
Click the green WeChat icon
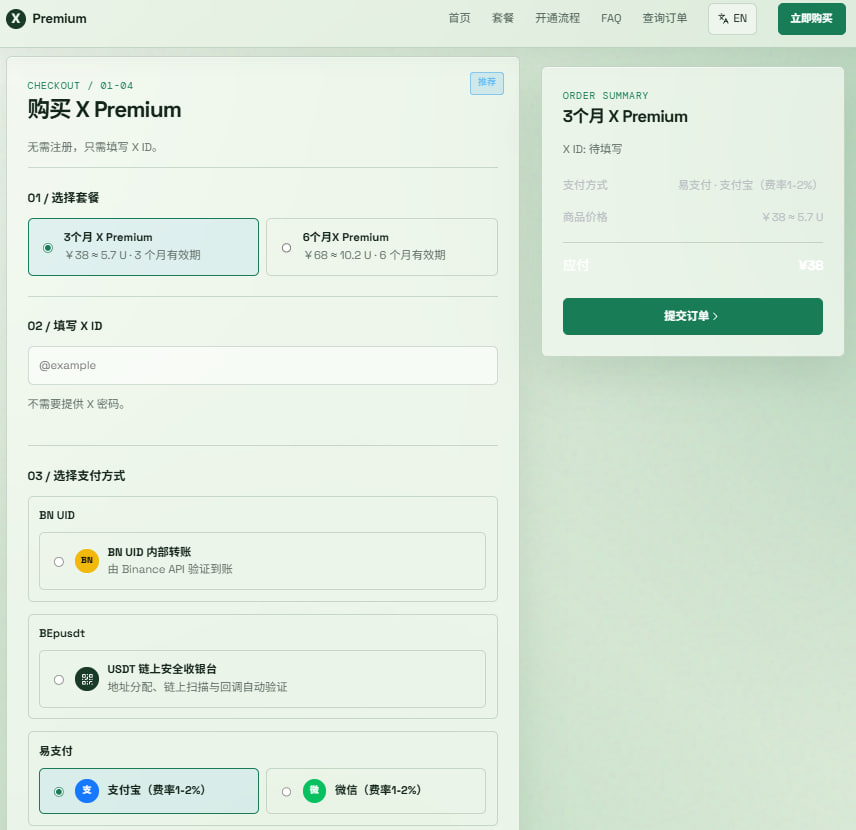point(314,790)
